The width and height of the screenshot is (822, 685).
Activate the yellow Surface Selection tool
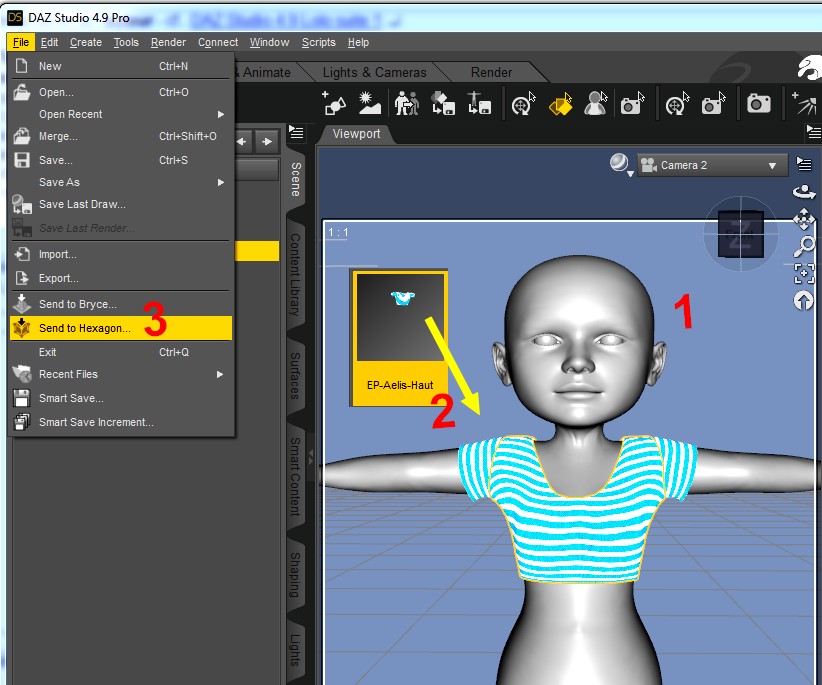click(x=560, y=104)
